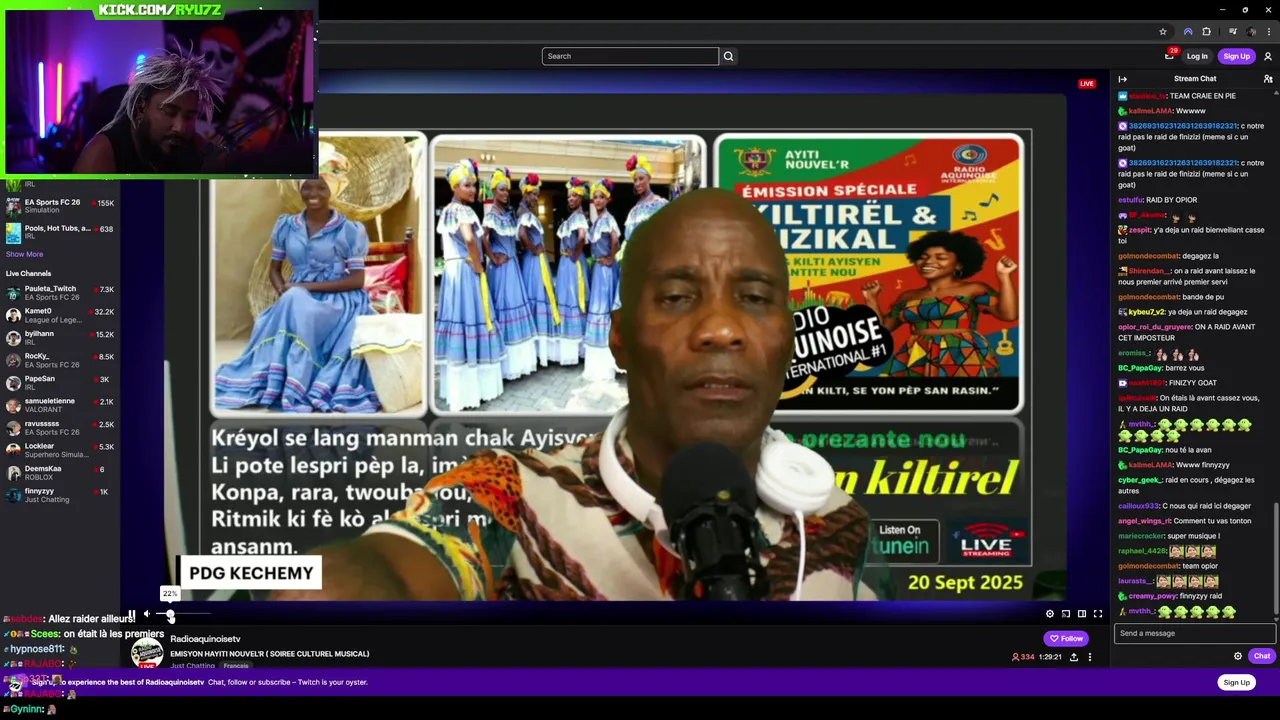Viewport: 1280px width, 720px height.
Task: Open the Just Chatting category link
Action: [192, 666]
